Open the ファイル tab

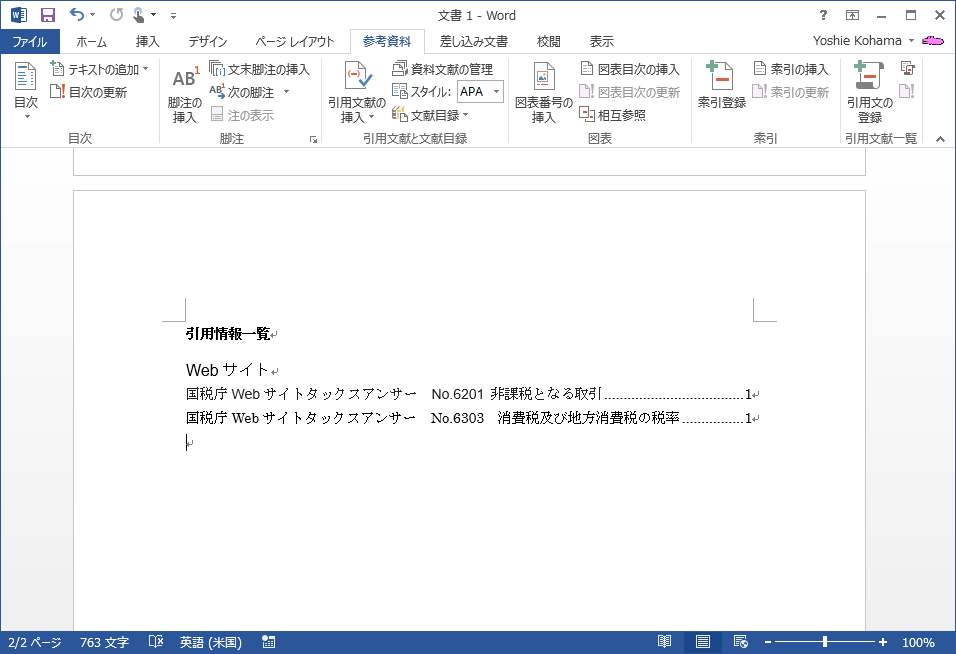30,41
